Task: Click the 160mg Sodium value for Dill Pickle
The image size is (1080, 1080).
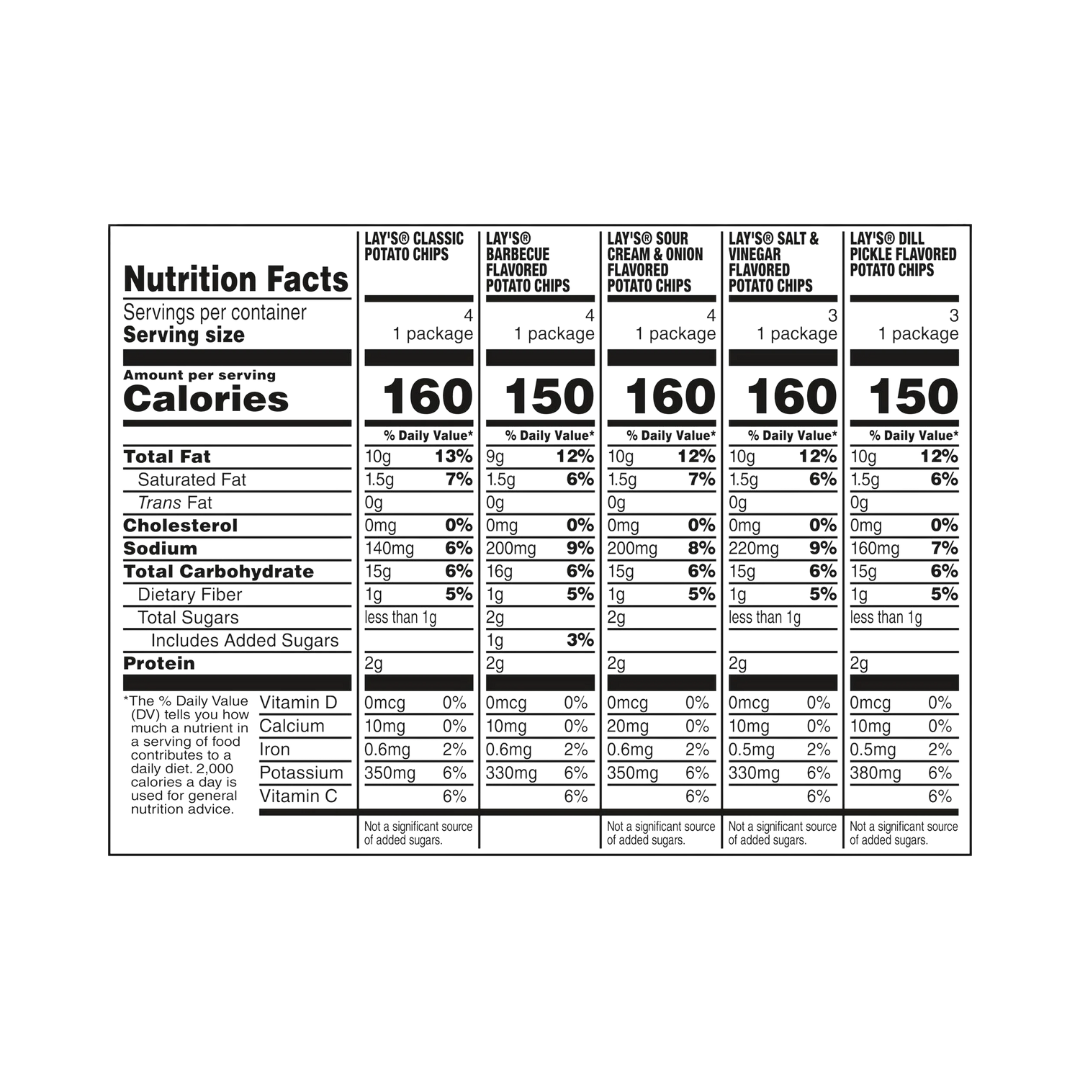Action: pos(875,548)
